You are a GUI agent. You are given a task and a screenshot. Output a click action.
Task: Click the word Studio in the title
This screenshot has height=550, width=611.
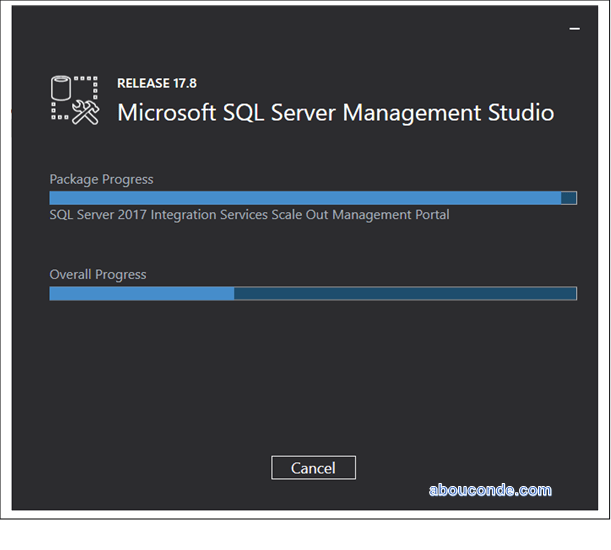pyautogui.click(x=520, y=112)
